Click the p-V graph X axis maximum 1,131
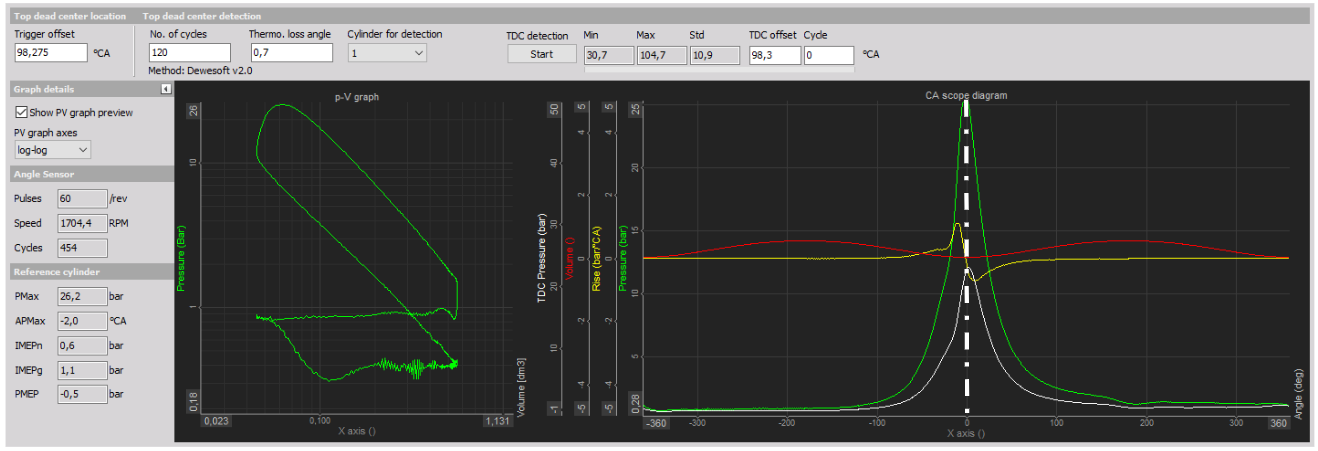 497,421
